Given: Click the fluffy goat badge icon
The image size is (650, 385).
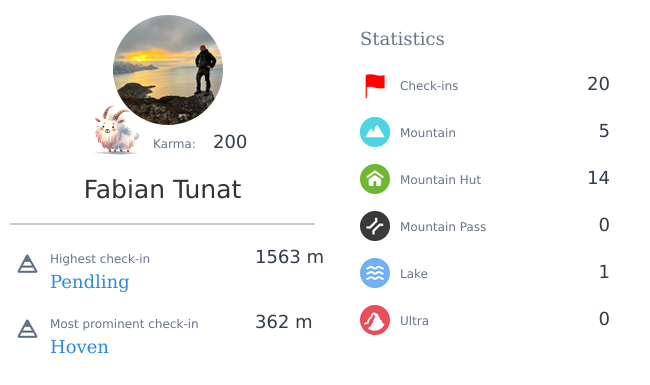Looking at the screenshot, I should click(116, 130).
